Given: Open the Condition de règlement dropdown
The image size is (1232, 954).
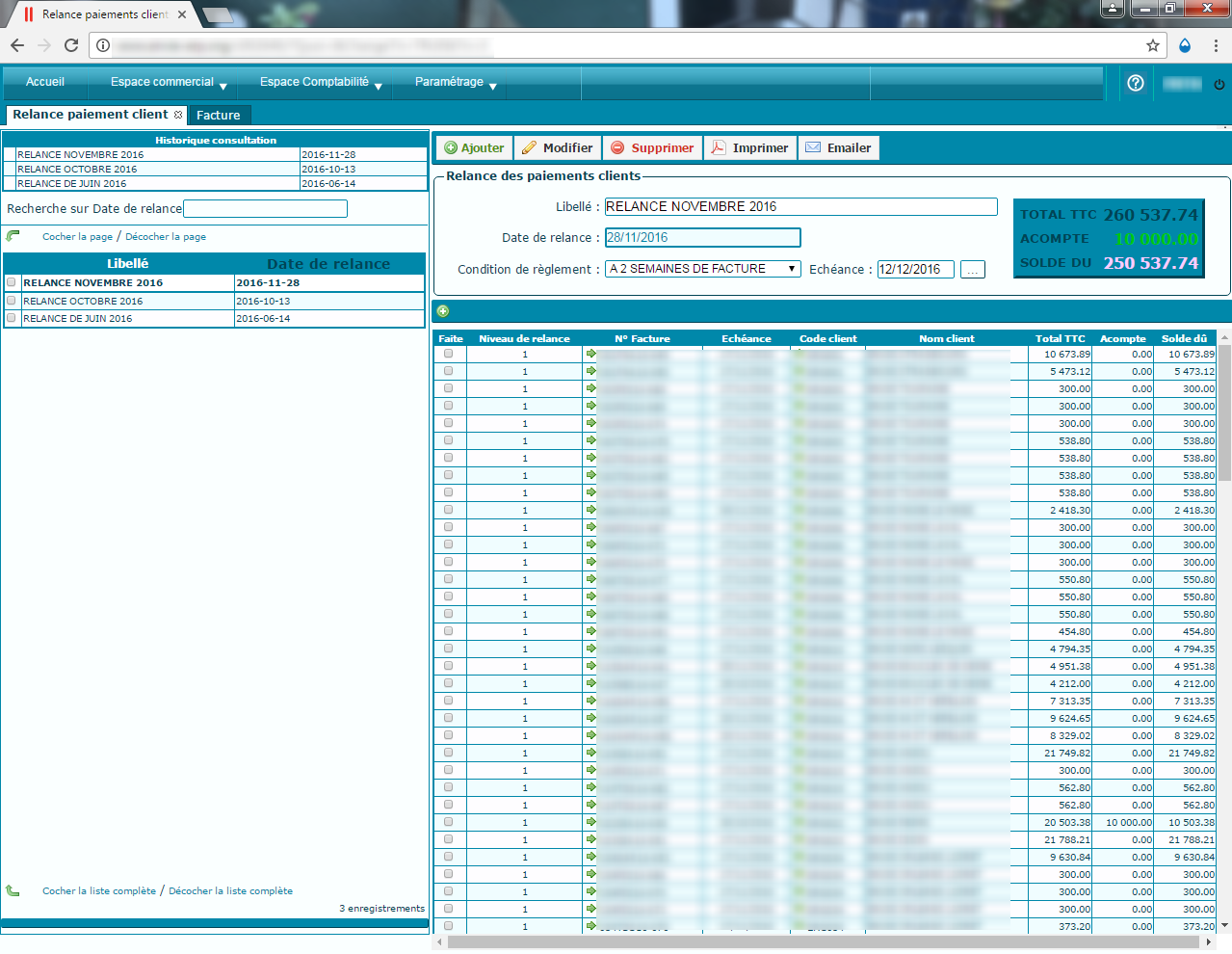Looking at the screenshot, I should 703,269.
